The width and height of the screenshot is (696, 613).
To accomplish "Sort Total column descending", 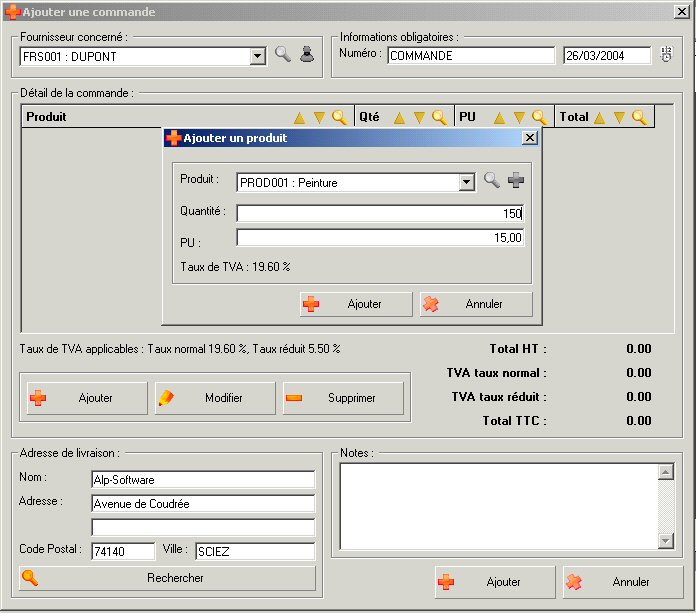I will pos(619,117).
